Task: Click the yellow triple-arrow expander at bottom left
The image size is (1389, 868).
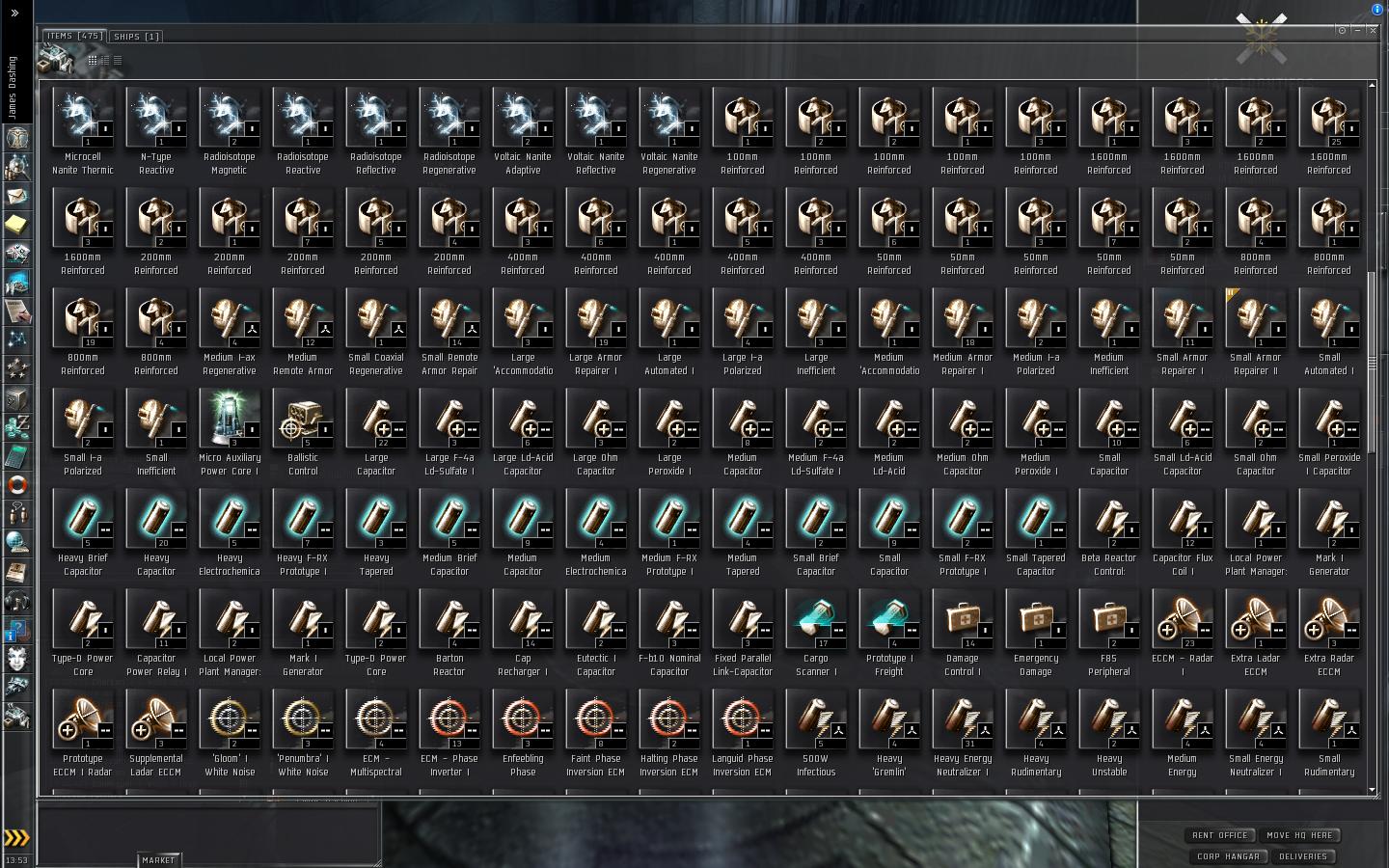Action: tap(16, 838)
